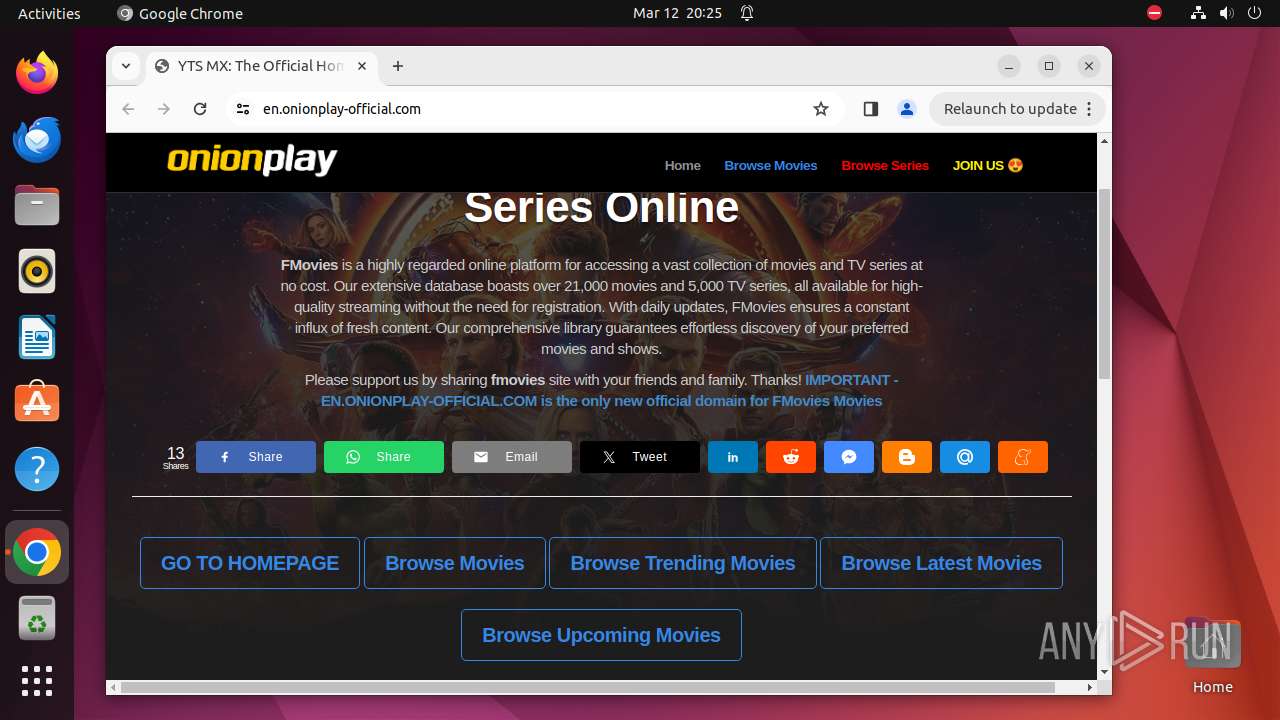Image resolution: width=1280 pixels, height=720 pixels.
Task: Go forward in Chrome history
Action: [x=164, y=109]
